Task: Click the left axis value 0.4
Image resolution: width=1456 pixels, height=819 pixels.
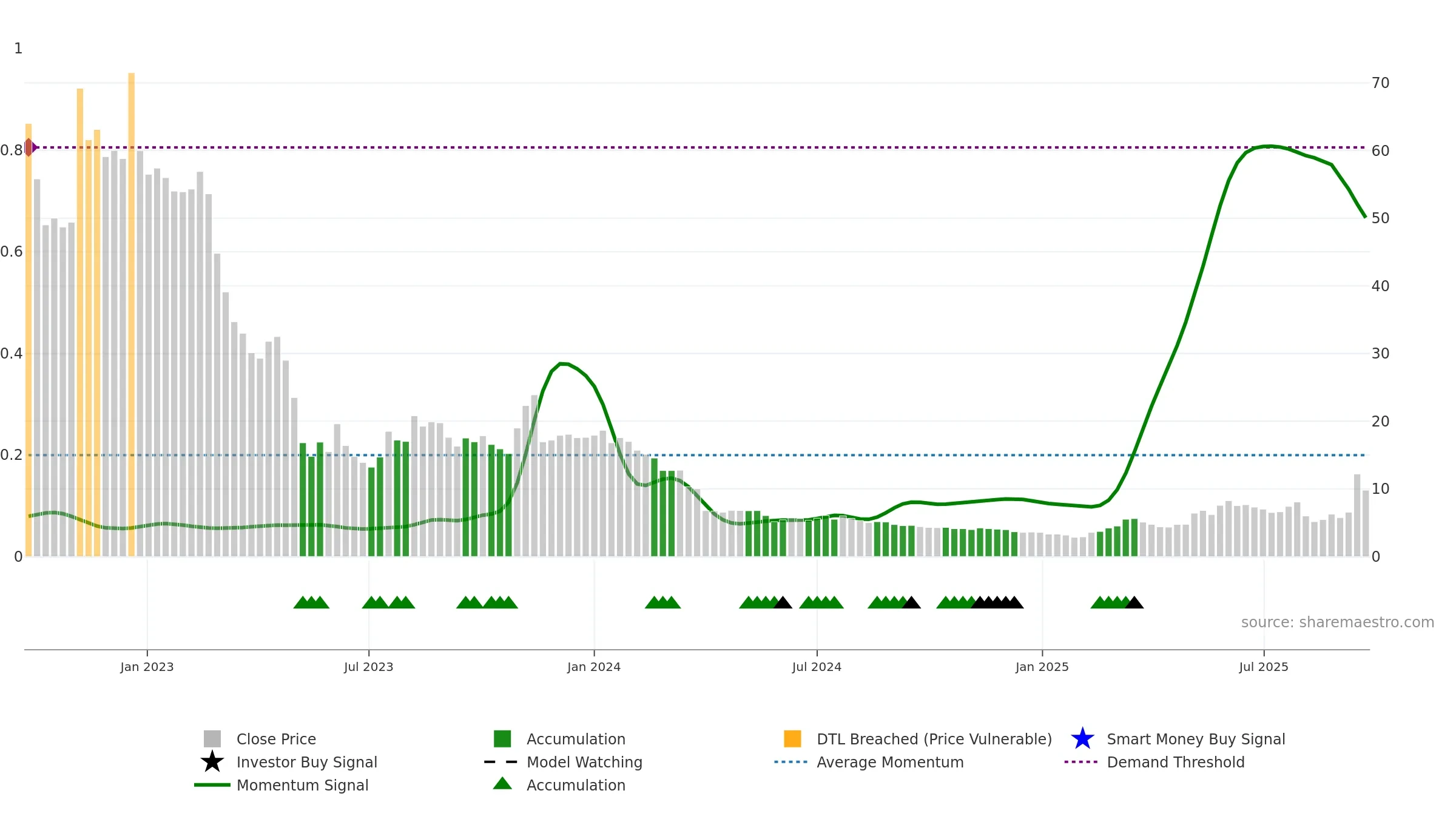Action: (x=12, y=354)
